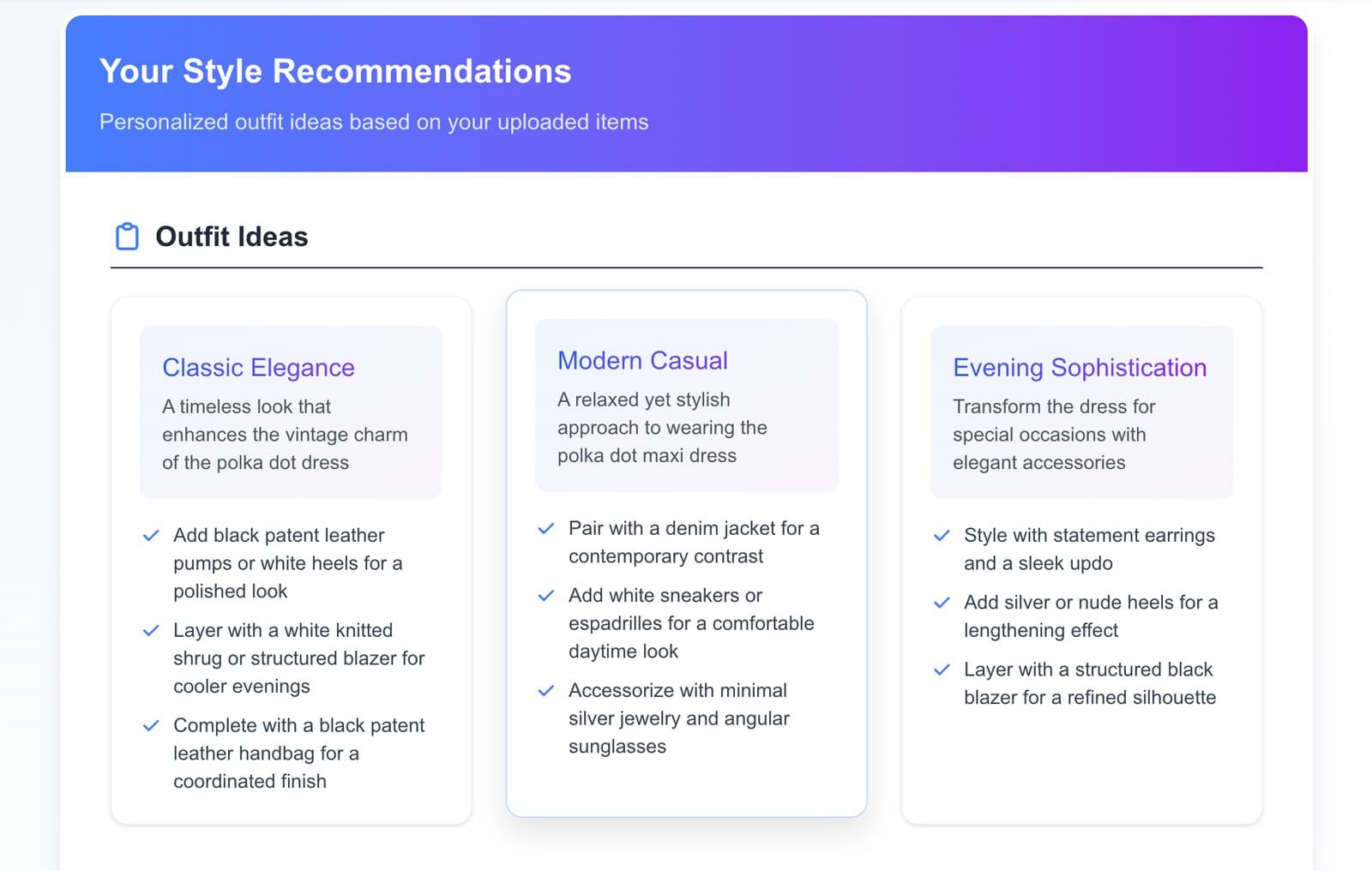Click the Outfit Ideas section heading
The width and height of the screenshot is (1372, 871).
[232, 237]
